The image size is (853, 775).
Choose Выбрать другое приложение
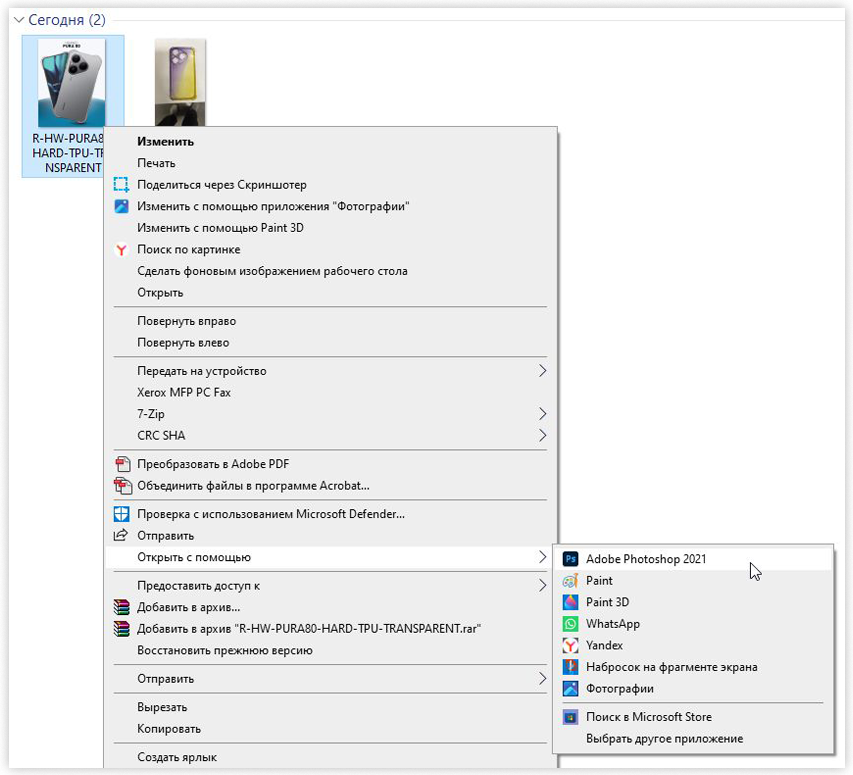pyautogui.click(x=664, y=739)
